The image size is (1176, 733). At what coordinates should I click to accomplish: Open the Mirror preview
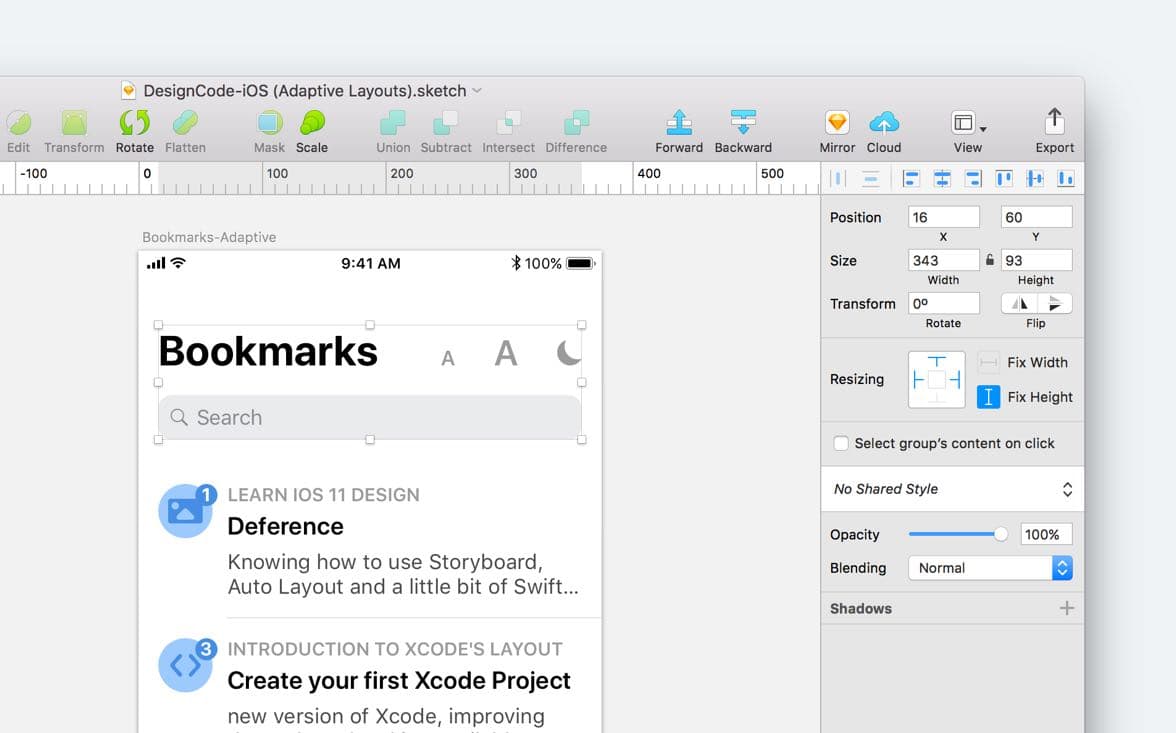pyautogui.click(x=837, y=131)
